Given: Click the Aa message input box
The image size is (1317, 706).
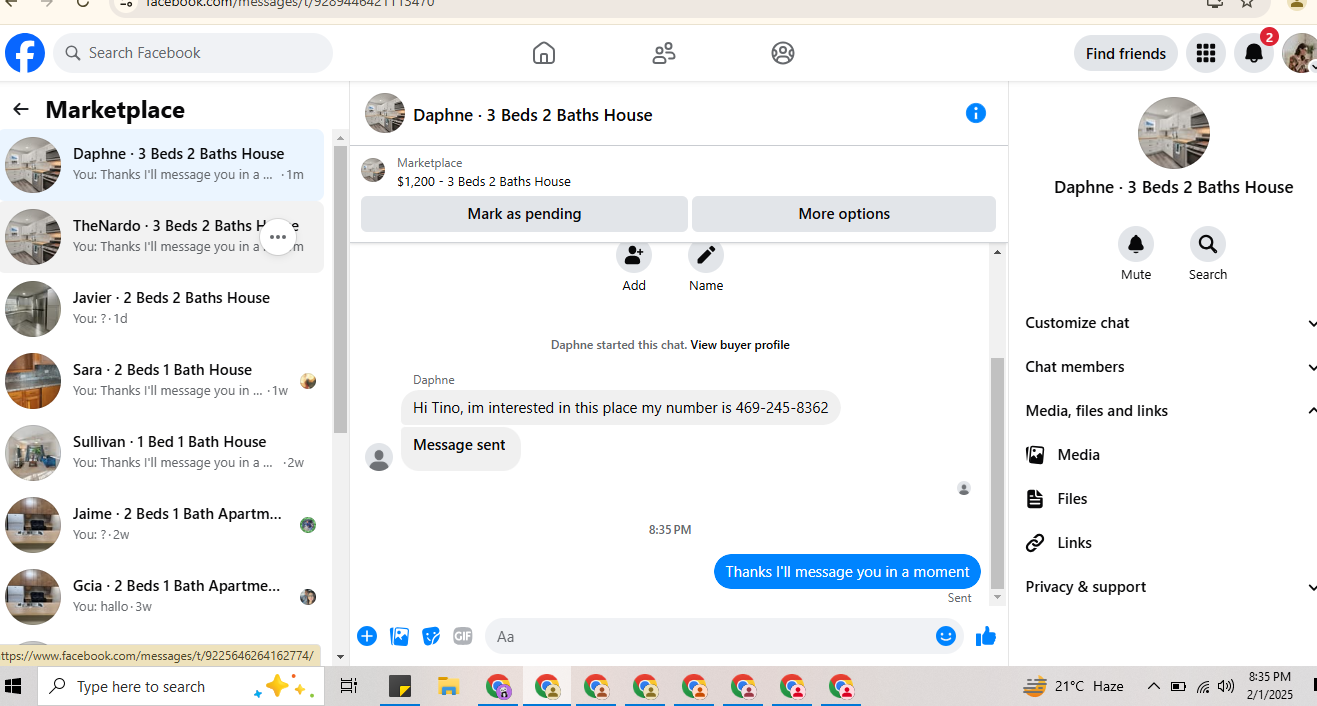Looking at the screenshot, I should pos(710,636).
